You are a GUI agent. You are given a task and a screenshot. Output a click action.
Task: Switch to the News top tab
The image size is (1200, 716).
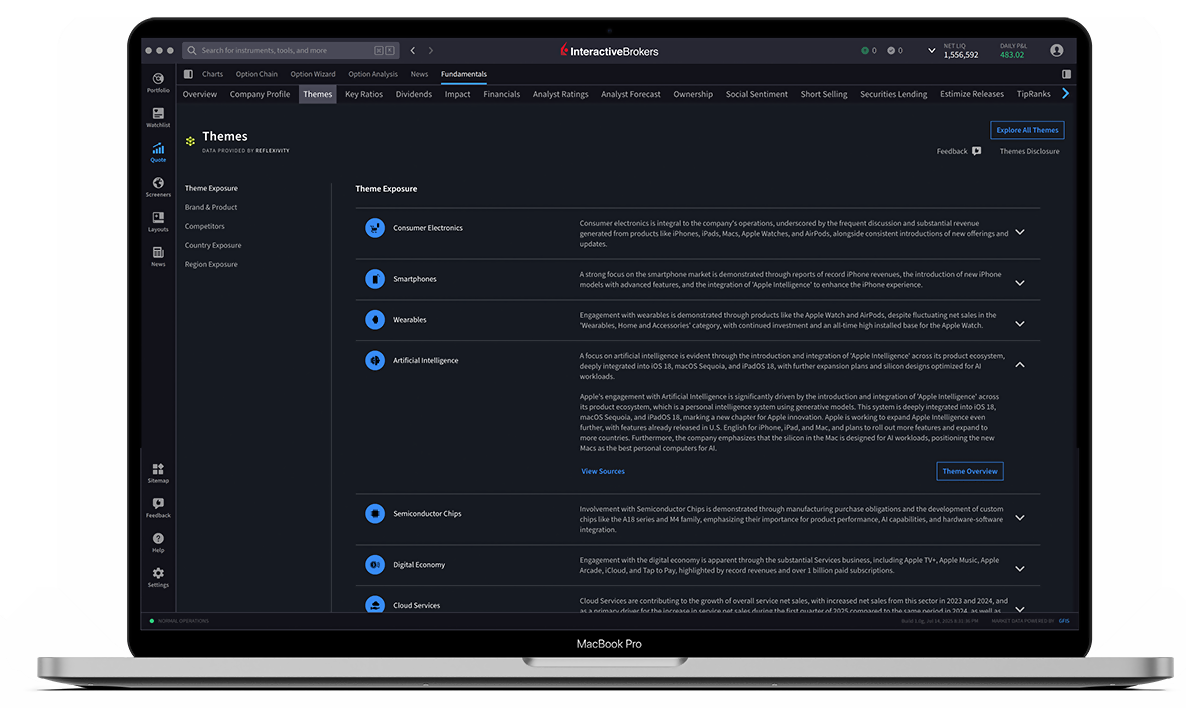point(419,74)
